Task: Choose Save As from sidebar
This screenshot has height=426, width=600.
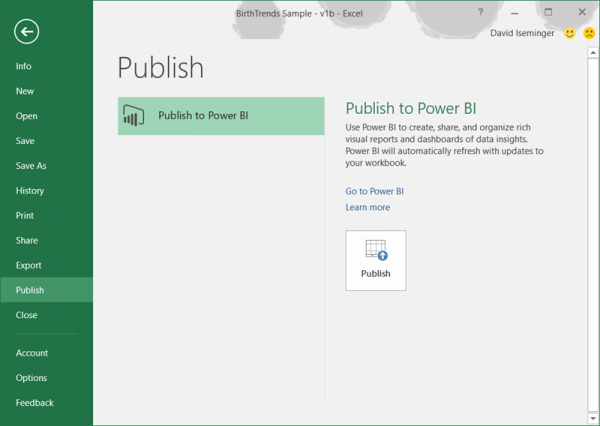Action: (x=31, y=166)
